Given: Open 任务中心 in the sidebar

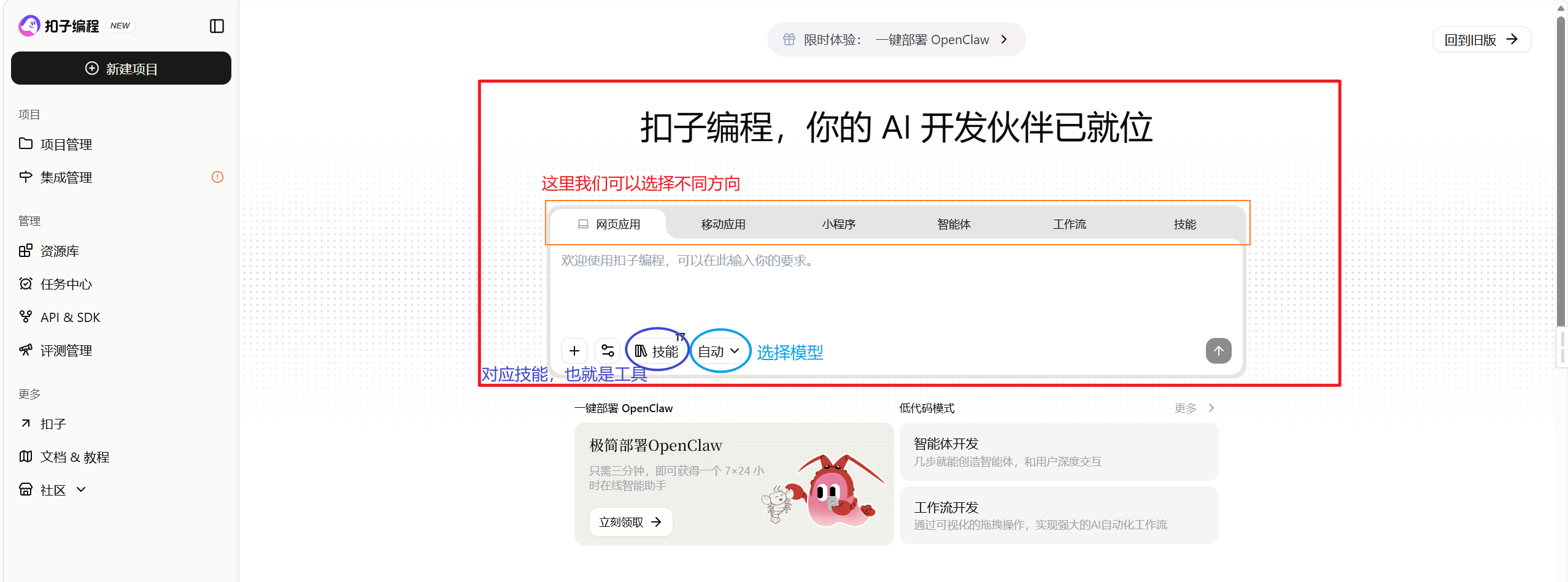Looking at the screenshot, I should pos(121,284).
